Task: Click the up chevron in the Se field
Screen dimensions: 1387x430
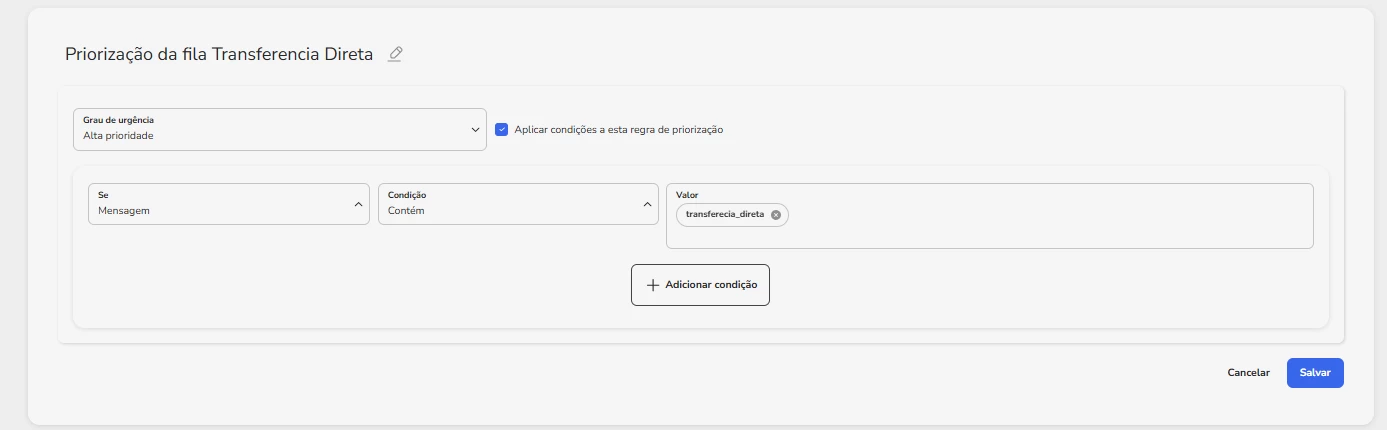Action: (x=358, y=204)
